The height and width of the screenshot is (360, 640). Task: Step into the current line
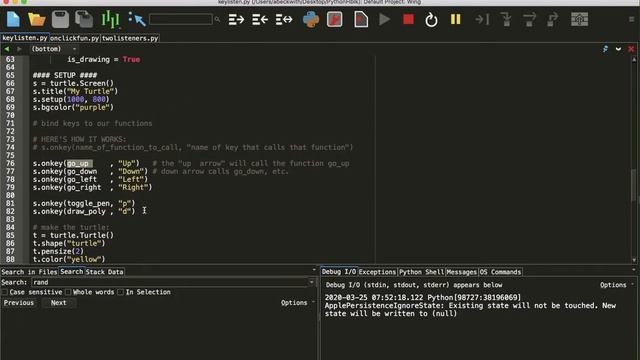tap(506, 19)
